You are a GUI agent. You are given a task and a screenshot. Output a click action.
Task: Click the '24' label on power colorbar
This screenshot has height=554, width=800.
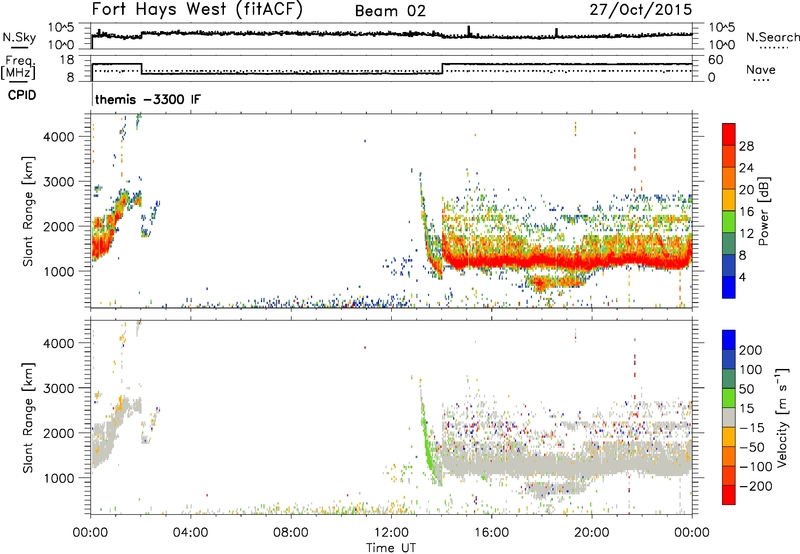(x=746, y=168)
